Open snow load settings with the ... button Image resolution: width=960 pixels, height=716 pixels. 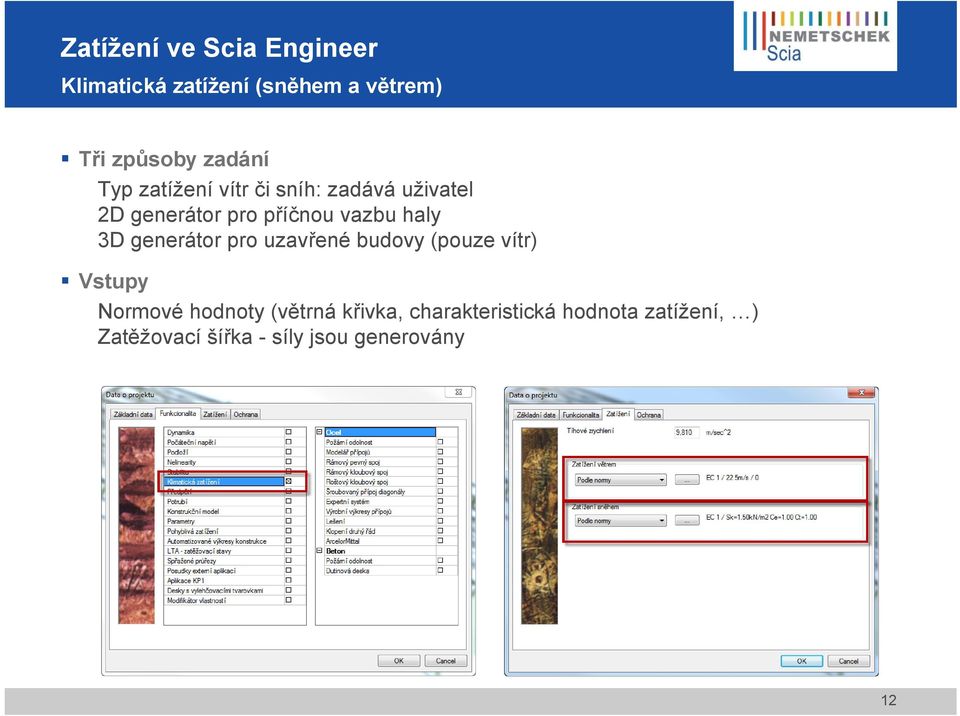(687, 521)
